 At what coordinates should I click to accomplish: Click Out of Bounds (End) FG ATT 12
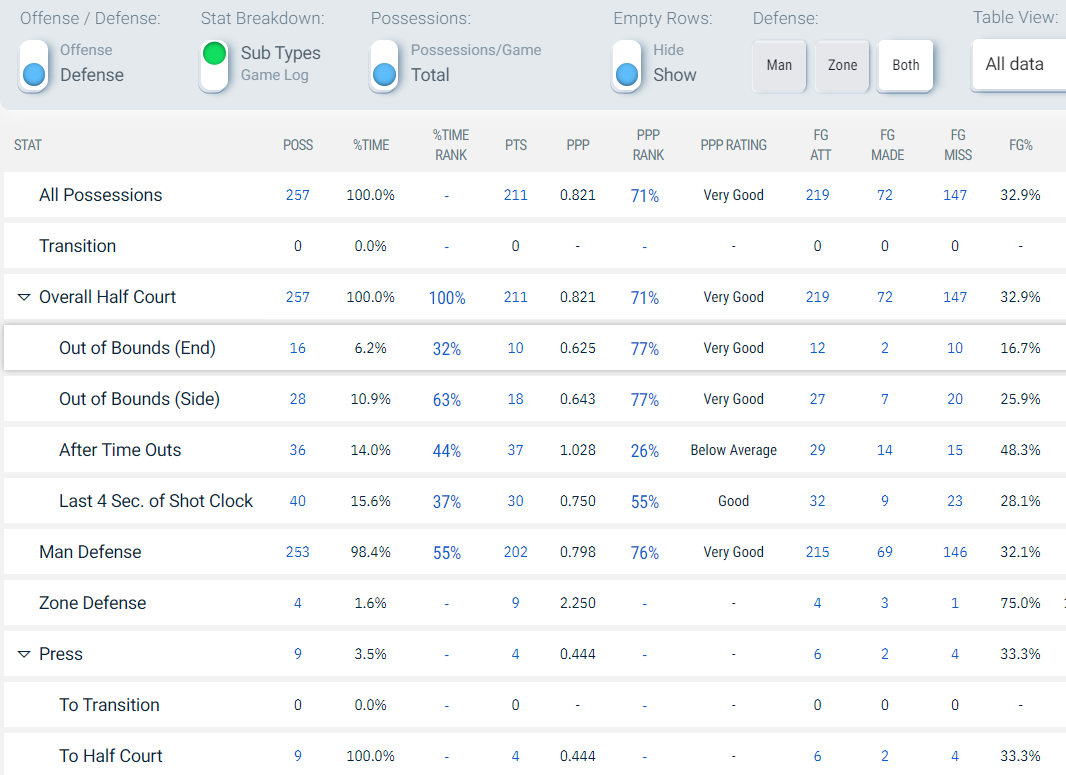click(817, 348)
